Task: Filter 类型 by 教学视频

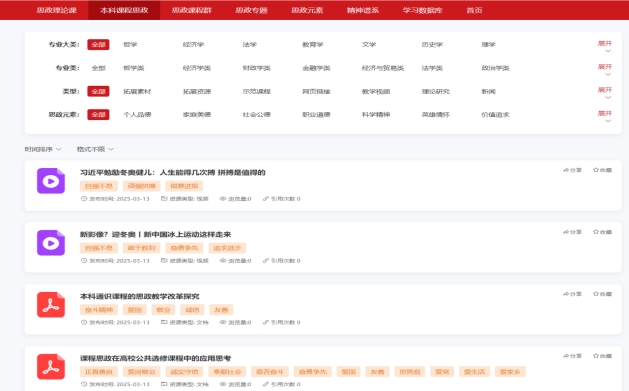Action: pos(376,91)
